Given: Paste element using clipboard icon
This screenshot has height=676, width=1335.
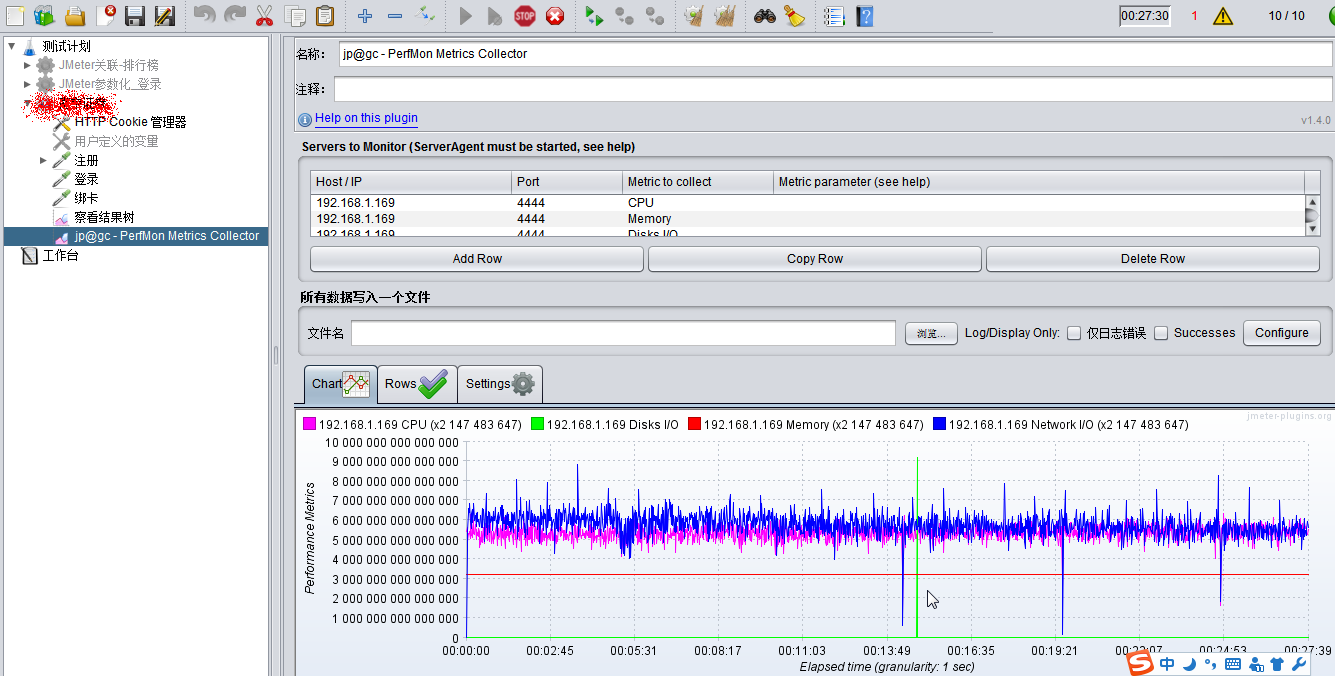Looking at the screenshot, I should pos(325,15).
